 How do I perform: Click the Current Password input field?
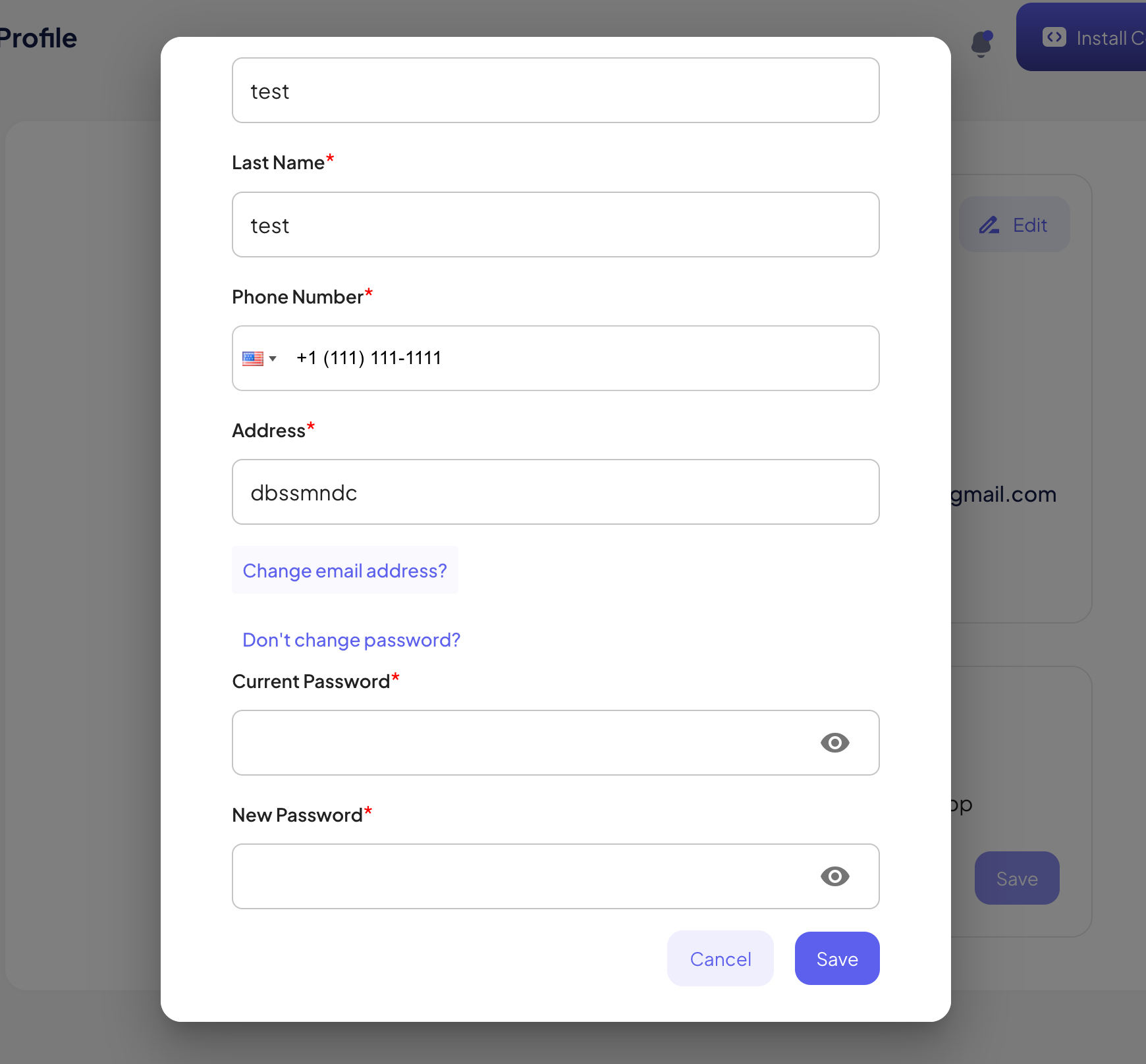pyautogui.click(x=520, y=743)
